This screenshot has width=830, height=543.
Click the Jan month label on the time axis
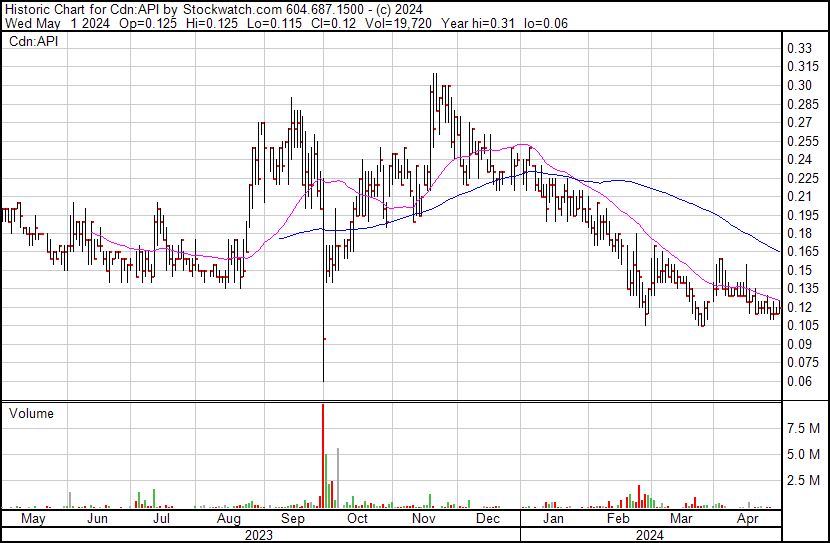[x=552, y=518]
